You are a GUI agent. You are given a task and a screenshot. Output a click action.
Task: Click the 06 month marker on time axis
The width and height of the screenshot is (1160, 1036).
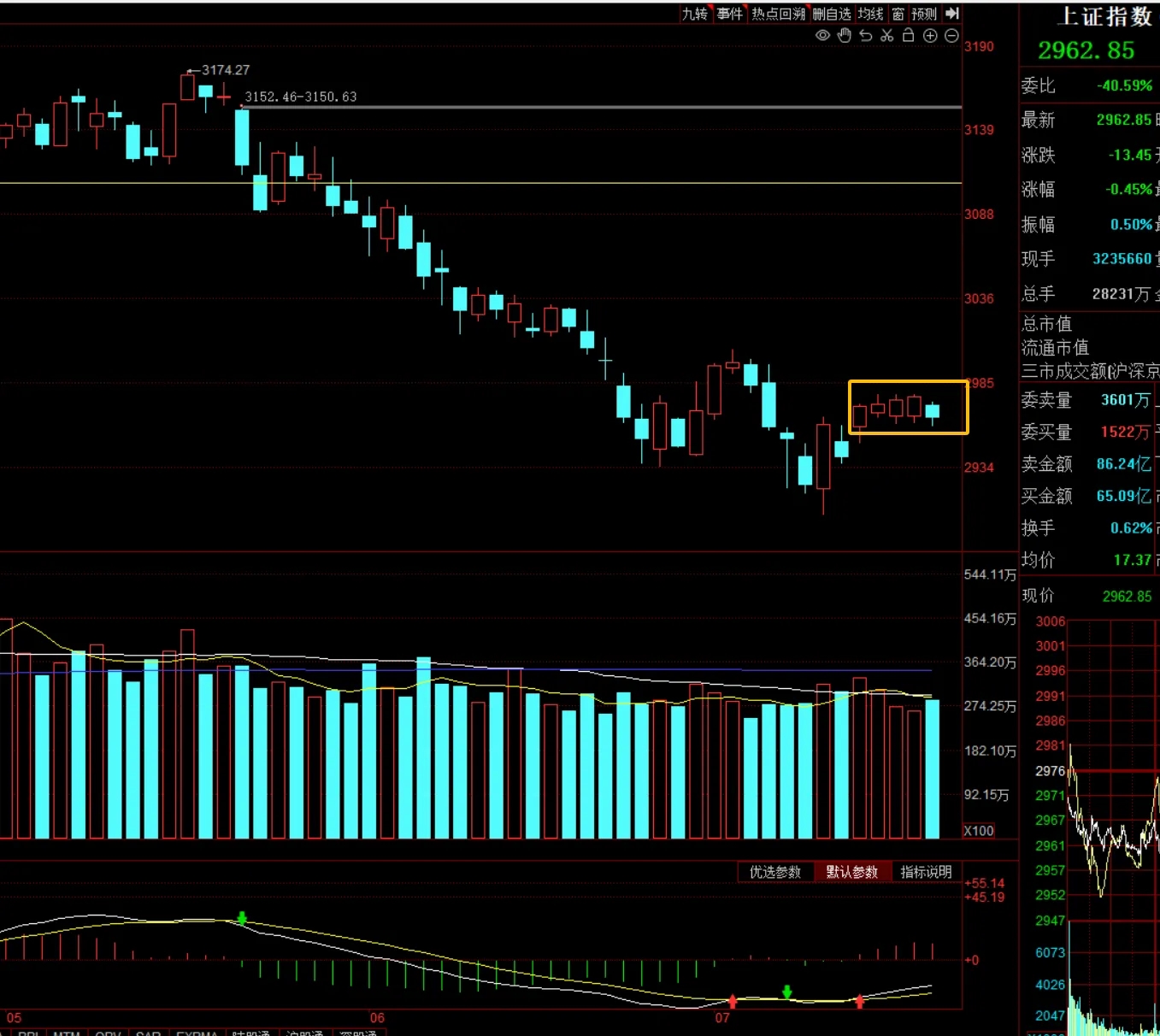tap(377, 1018)
